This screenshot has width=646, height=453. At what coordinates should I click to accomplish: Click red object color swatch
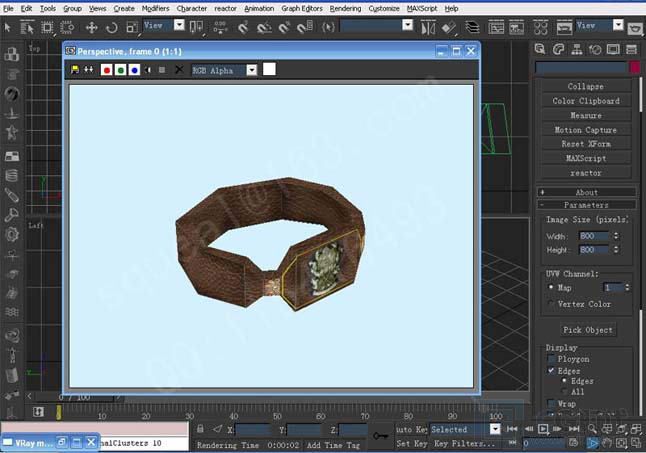(x=635, y=67)
